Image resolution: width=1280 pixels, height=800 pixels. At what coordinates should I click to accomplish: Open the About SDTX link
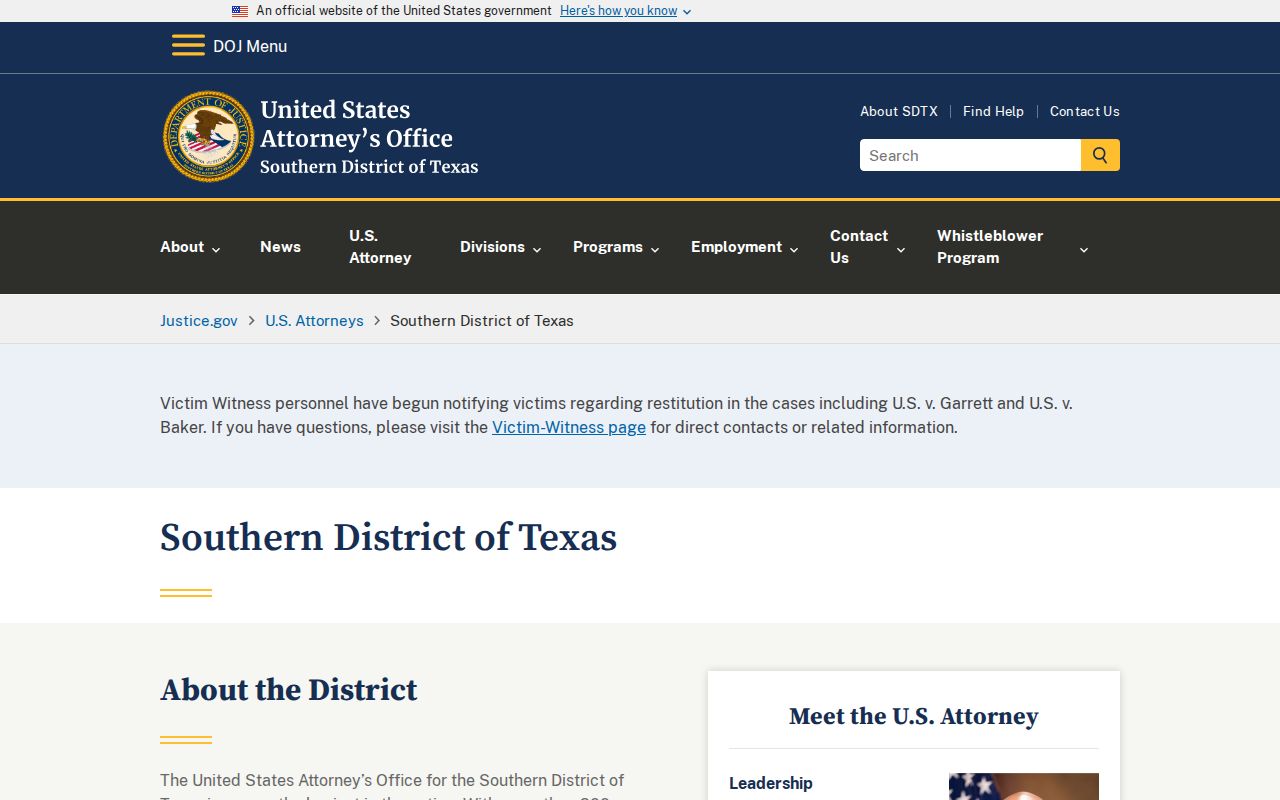(899, 111)
